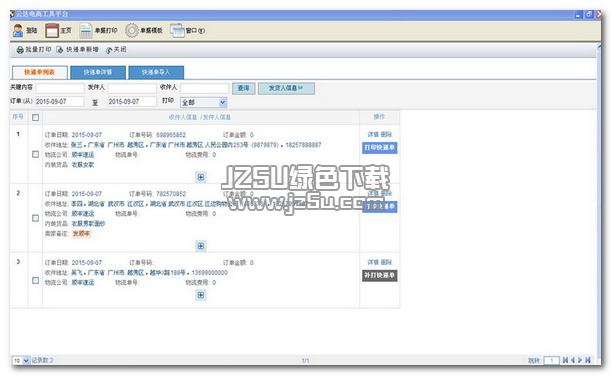Go to last page arrow icon
Image resolution: width=612 pixels, height=376 pixels.
coord(588,360)
